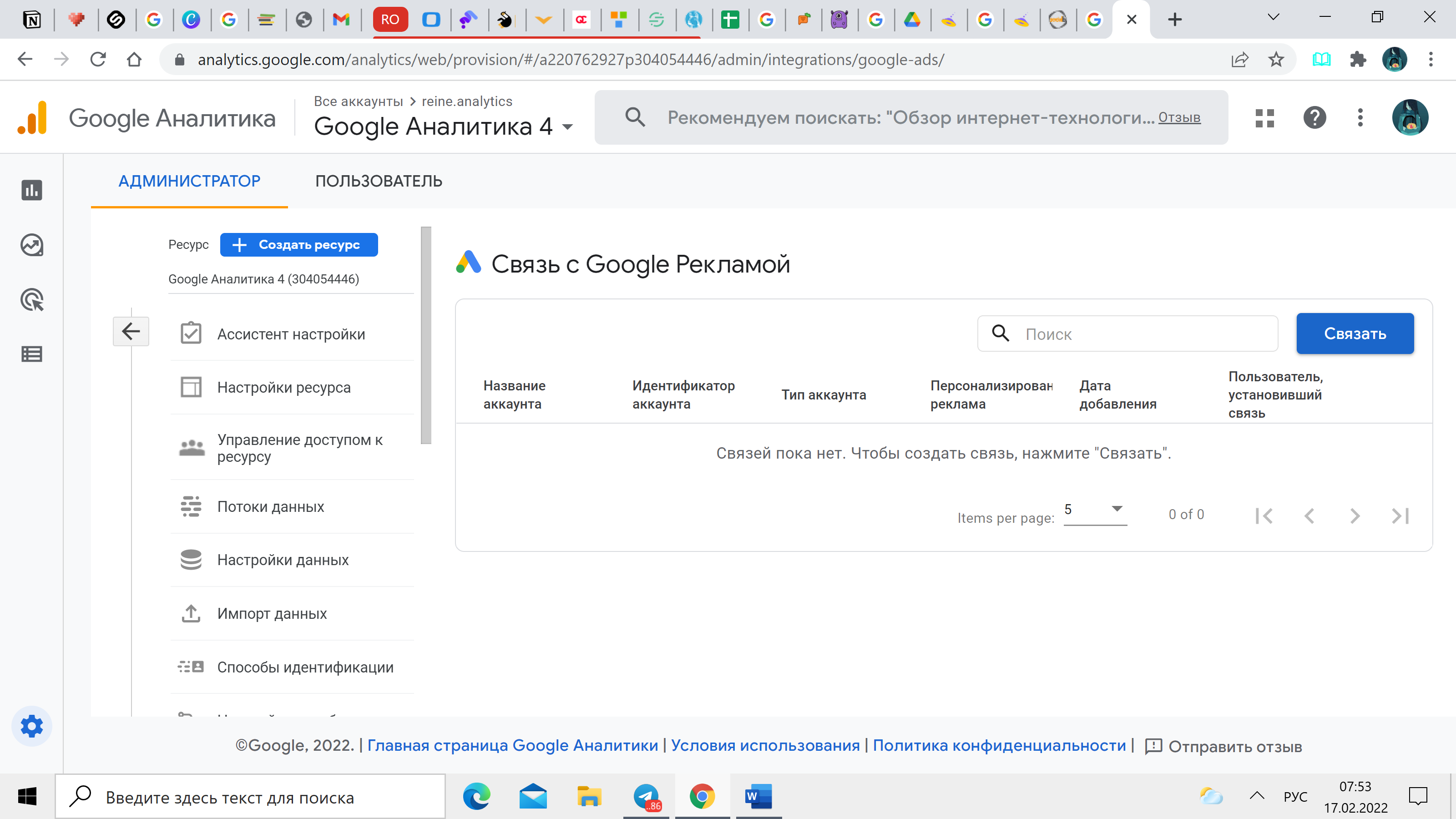Viewport: 1456px width, 819px height.
Task: Open the Reports icon in left sidebar
Action: (x=32, y=190)
